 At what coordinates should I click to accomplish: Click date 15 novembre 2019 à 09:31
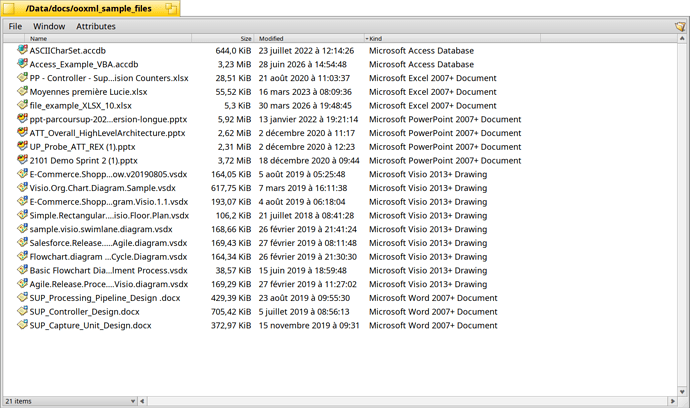click(309, 325)
